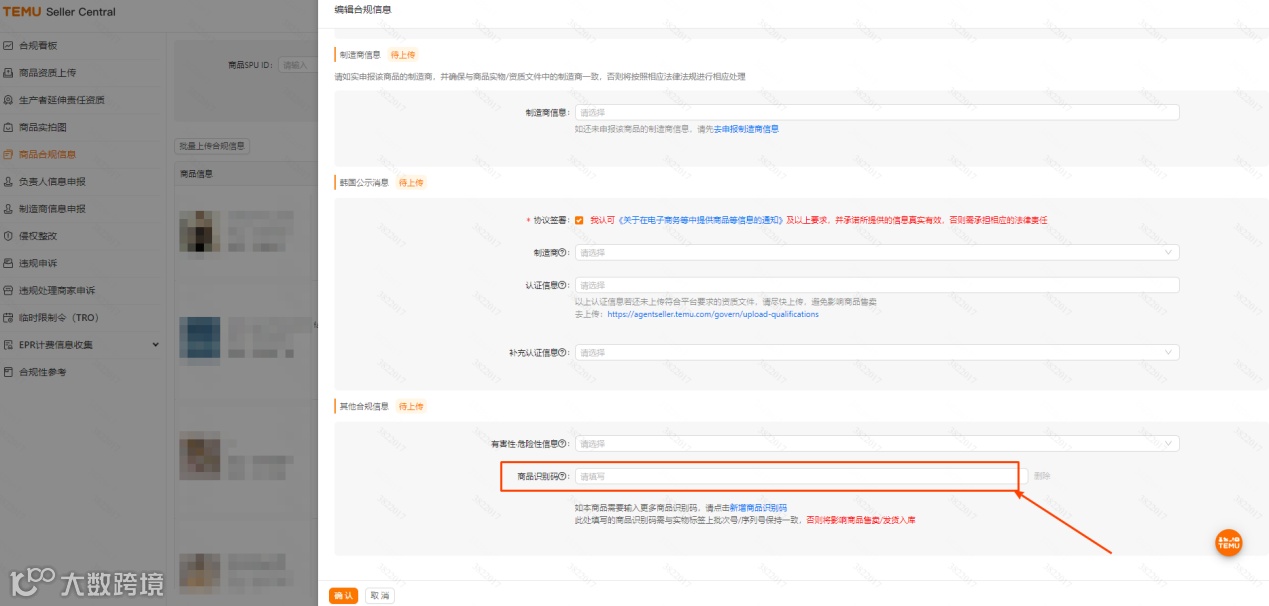Toggle the 协议签署 agreement checkbox
Image resolution: width=1269 pixels, height=606 pixels.
(x=579, y=220)
